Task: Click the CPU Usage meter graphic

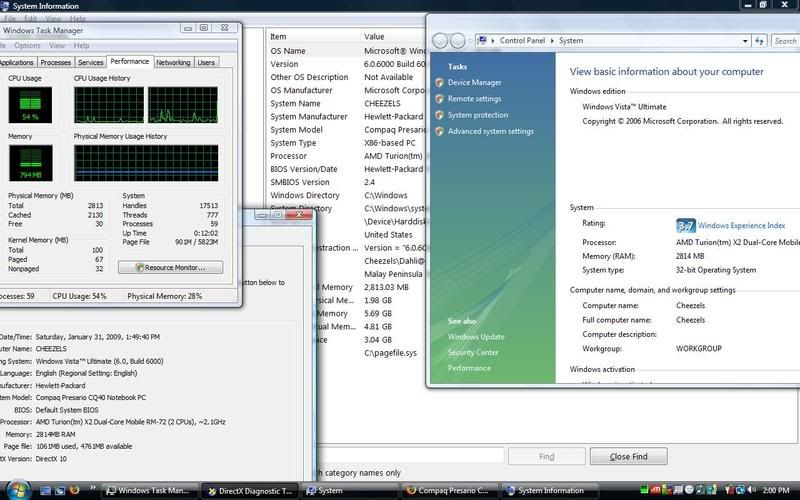Action: (x=31, y=104)
